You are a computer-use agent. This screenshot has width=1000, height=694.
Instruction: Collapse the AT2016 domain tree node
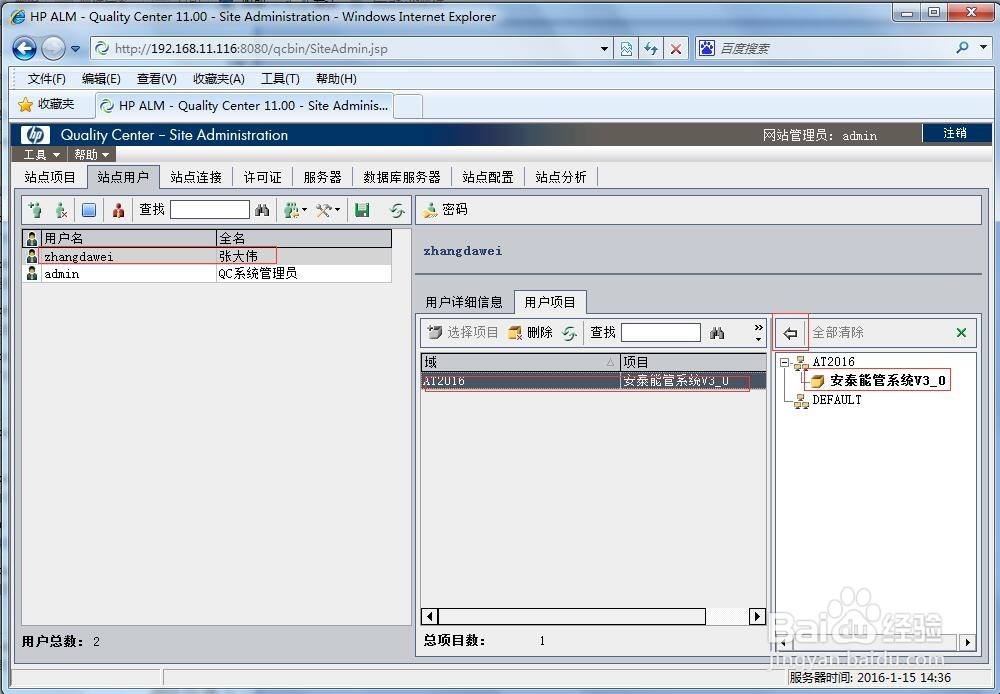(784, 362)
